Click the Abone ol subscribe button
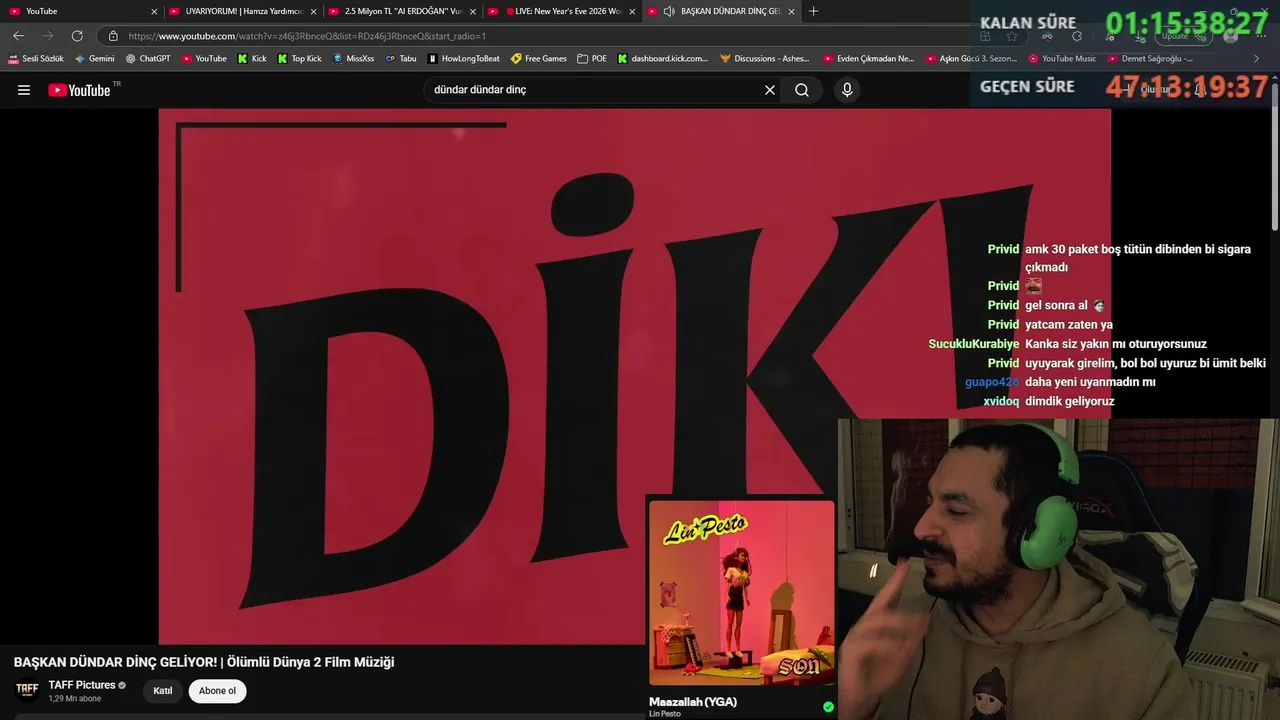 point(217,691)
